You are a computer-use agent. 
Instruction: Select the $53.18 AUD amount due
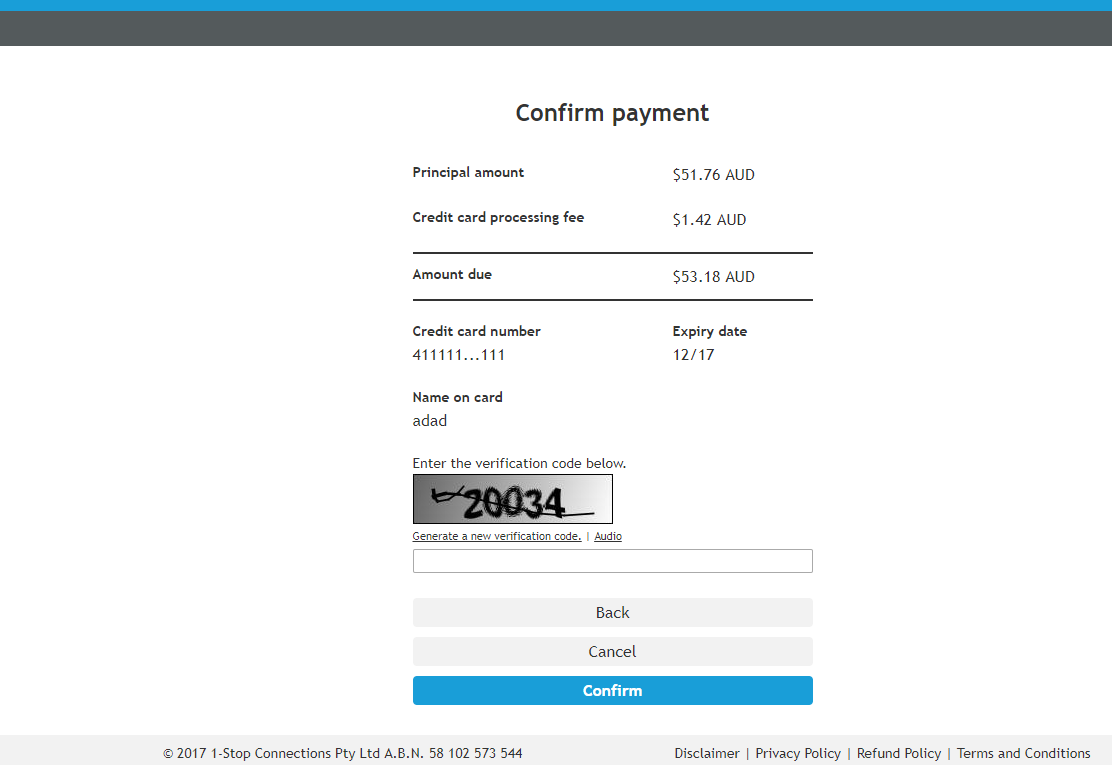click(x=713, y=277)
